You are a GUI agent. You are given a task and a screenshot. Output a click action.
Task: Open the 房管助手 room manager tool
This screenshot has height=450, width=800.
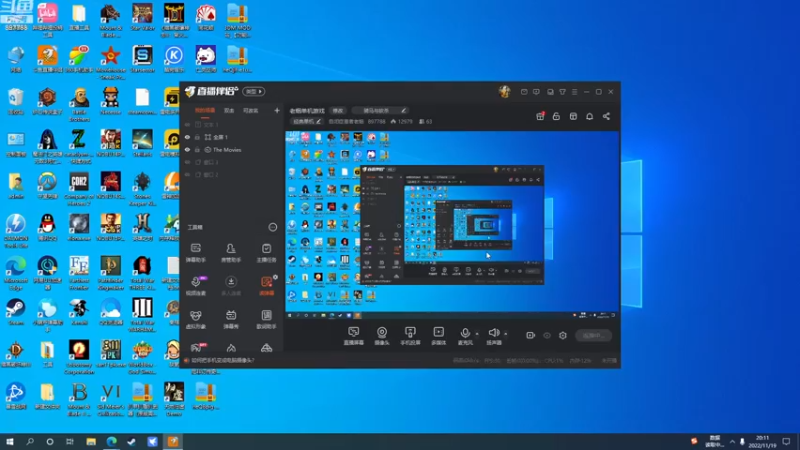pyautogui.click(x=231, y=253)
